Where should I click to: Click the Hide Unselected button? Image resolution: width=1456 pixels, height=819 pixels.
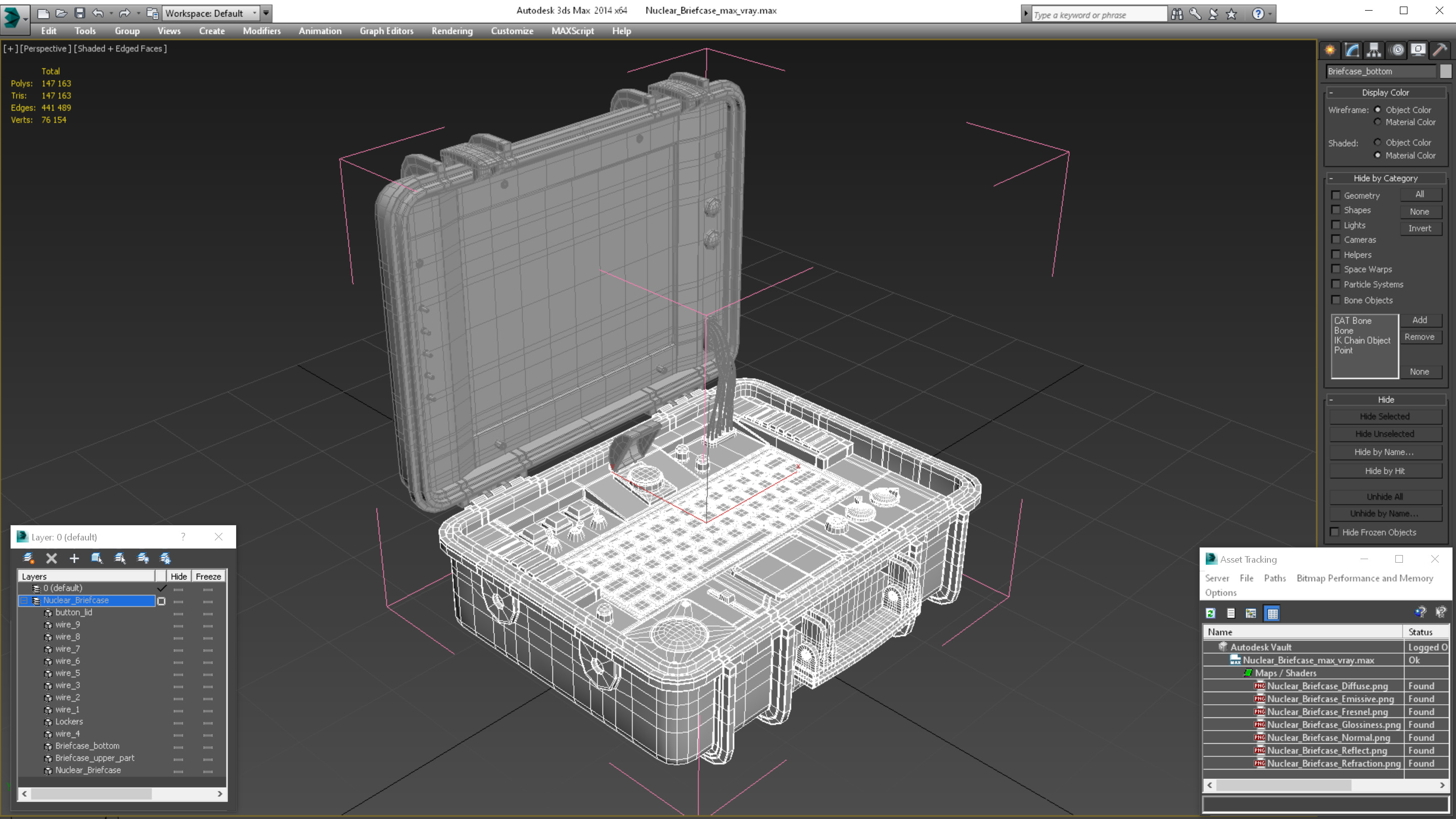coord(1385,434)
